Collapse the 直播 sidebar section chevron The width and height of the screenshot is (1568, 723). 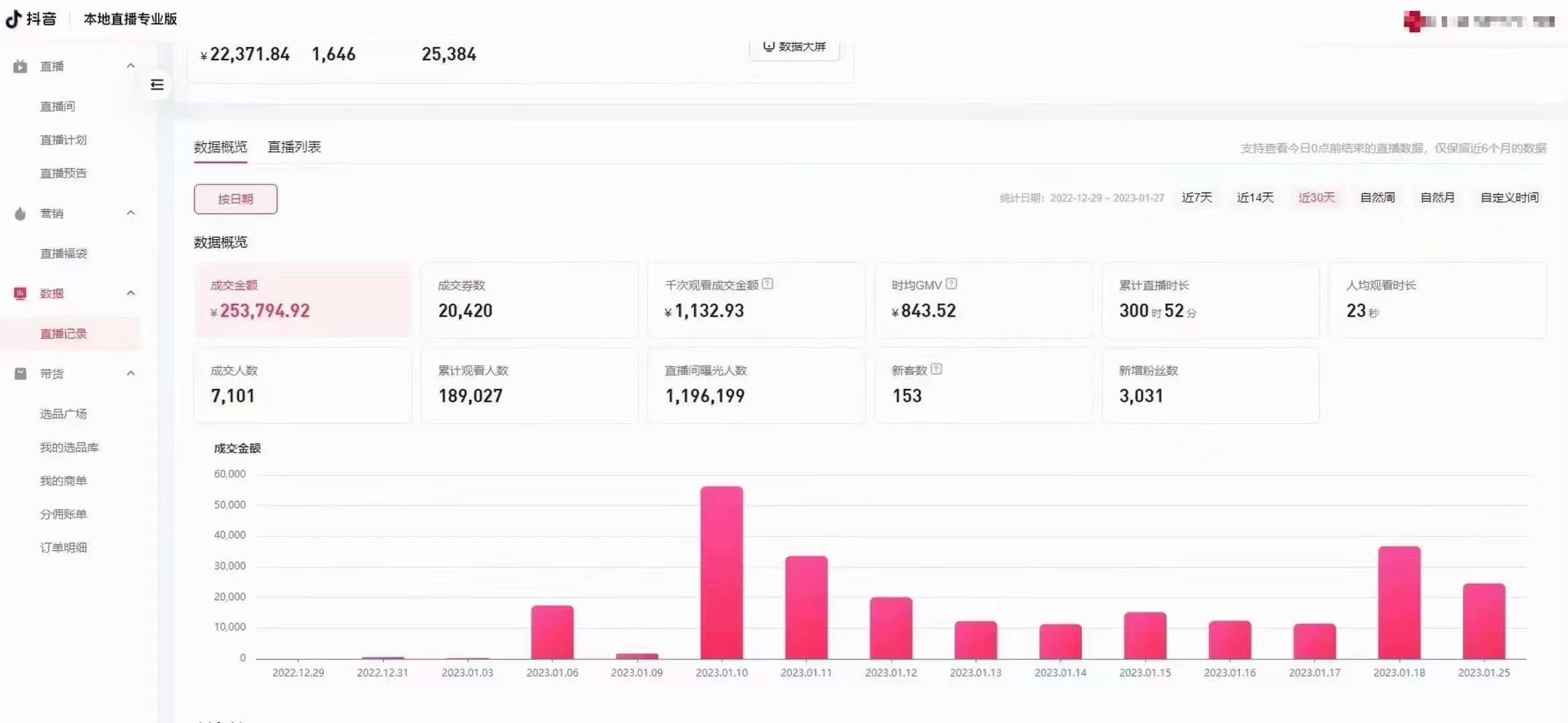(x=131, y=66)
